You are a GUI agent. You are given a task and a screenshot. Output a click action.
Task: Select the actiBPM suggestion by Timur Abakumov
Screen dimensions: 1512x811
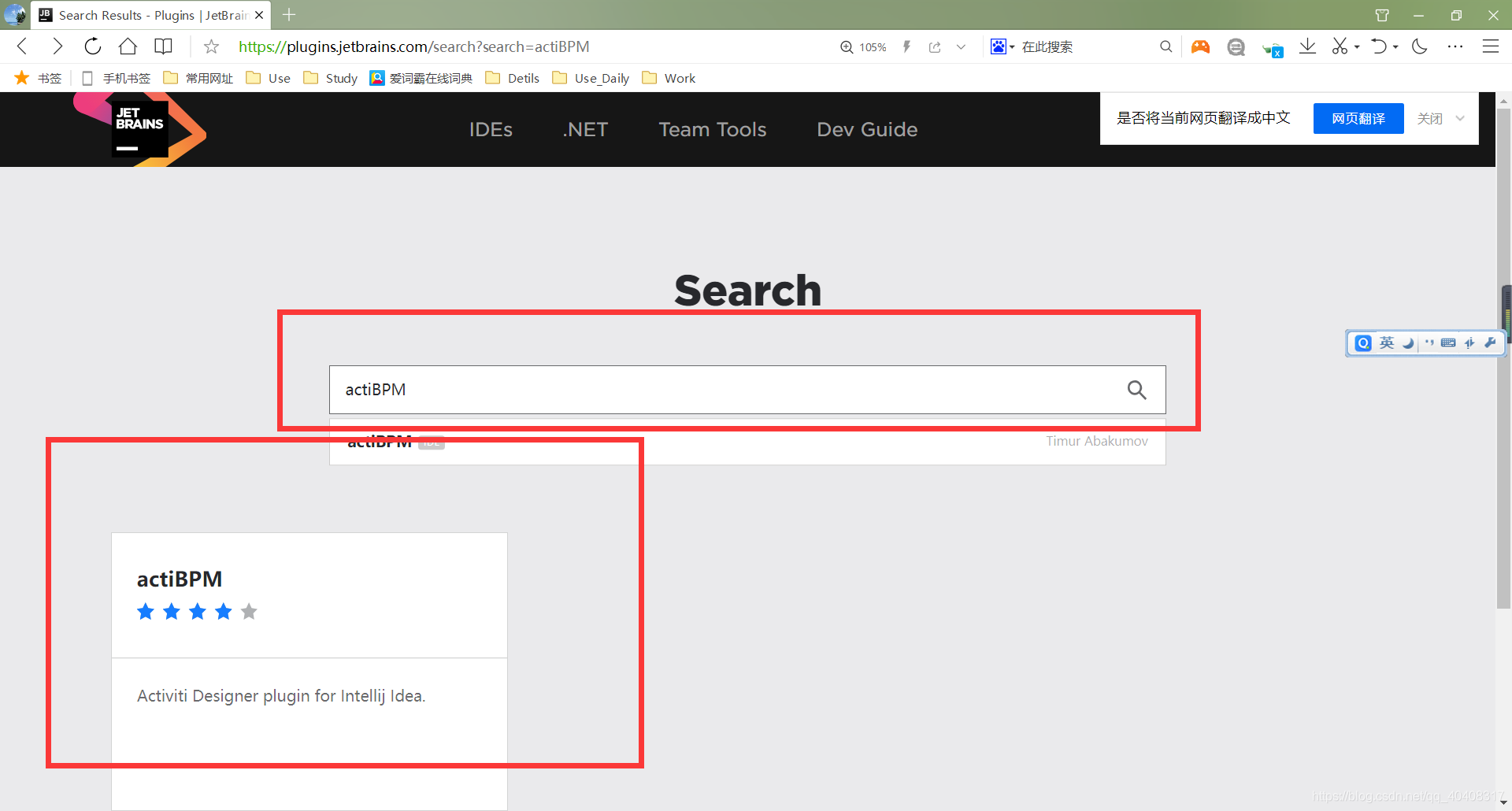click(x=747, y=442)
